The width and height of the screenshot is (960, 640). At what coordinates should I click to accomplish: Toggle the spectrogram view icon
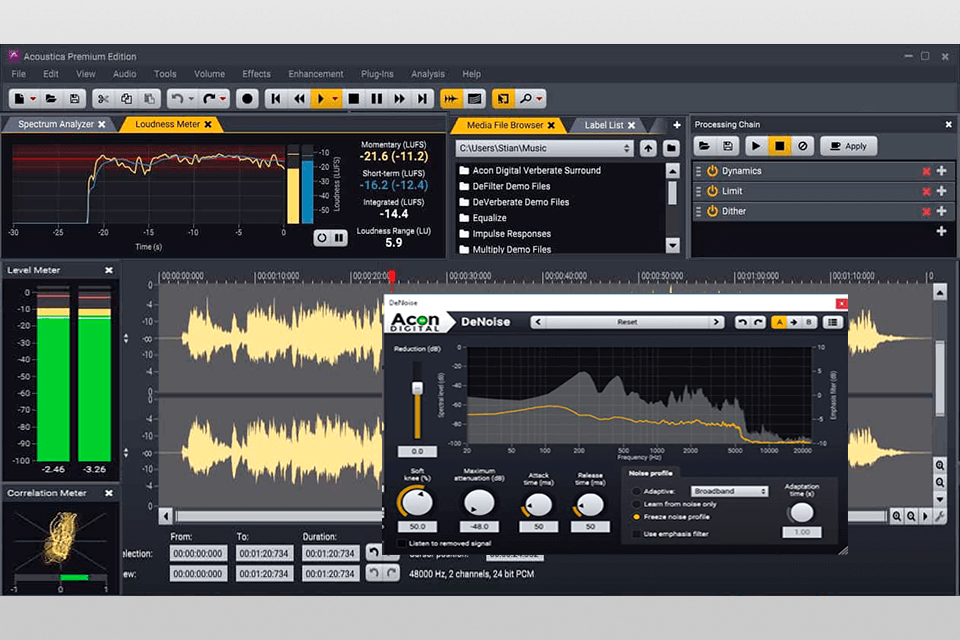pyautogui.click(x=474, y=99)
